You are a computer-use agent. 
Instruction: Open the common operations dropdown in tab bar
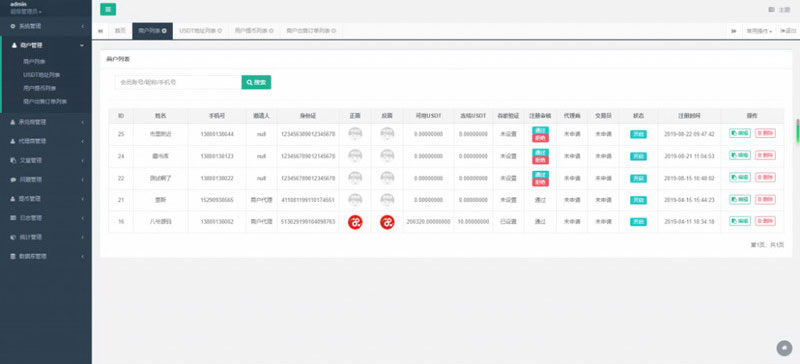[759, 31]
